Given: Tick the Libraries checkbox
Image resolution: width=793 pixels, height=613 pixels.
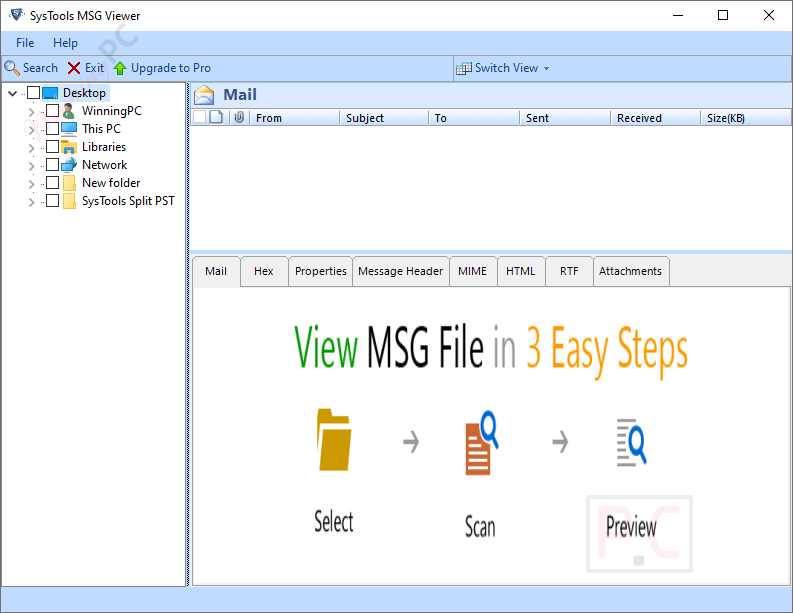Looking at the screenshot, I should tap(53, 147).
